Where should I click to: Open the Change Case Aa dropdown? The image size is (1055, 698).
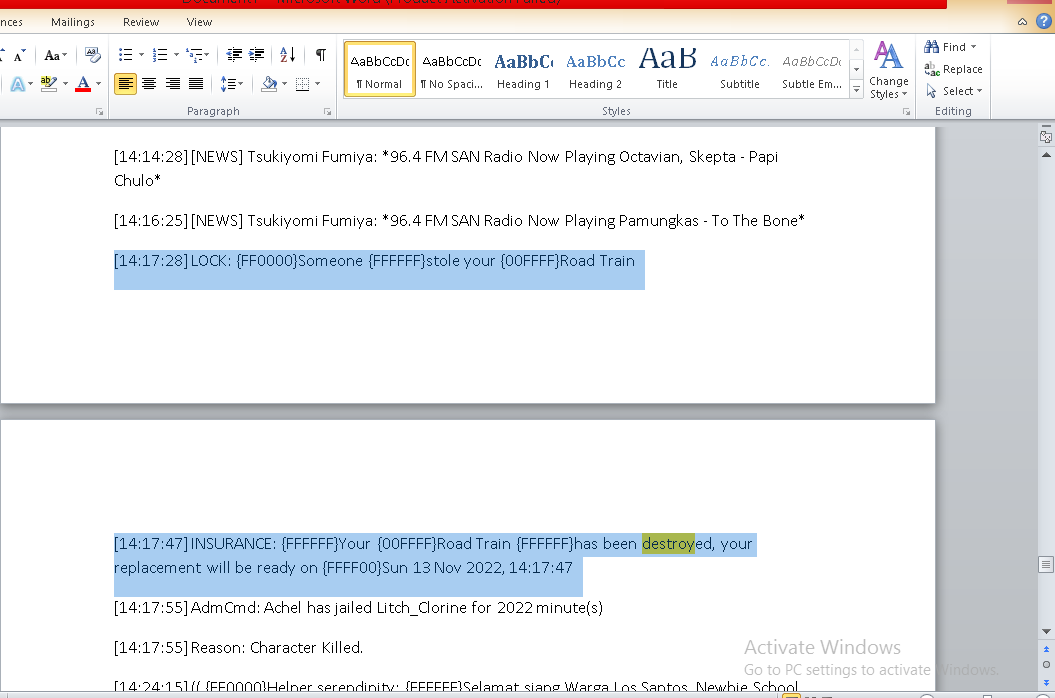tap(55, 55)
